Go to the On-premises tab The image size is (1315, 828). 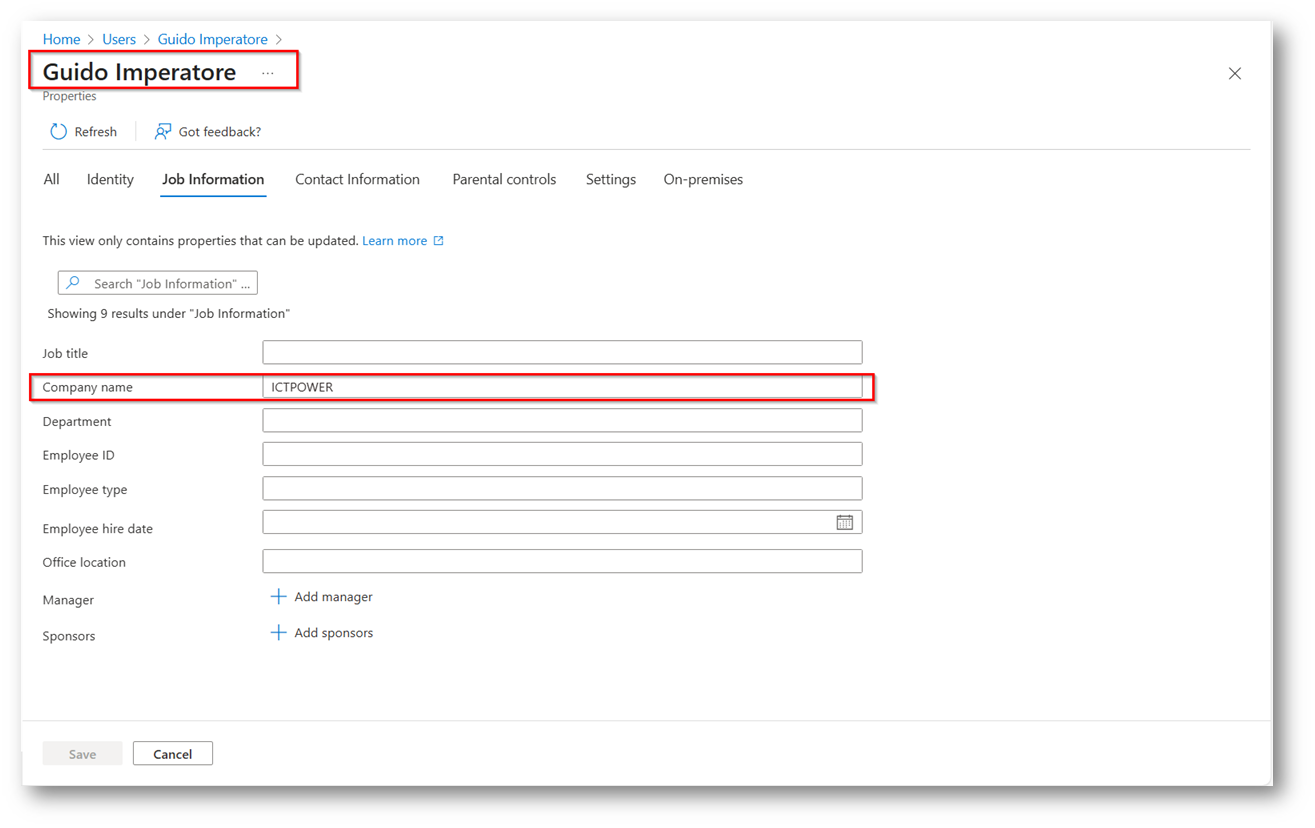tap(703, 180)
